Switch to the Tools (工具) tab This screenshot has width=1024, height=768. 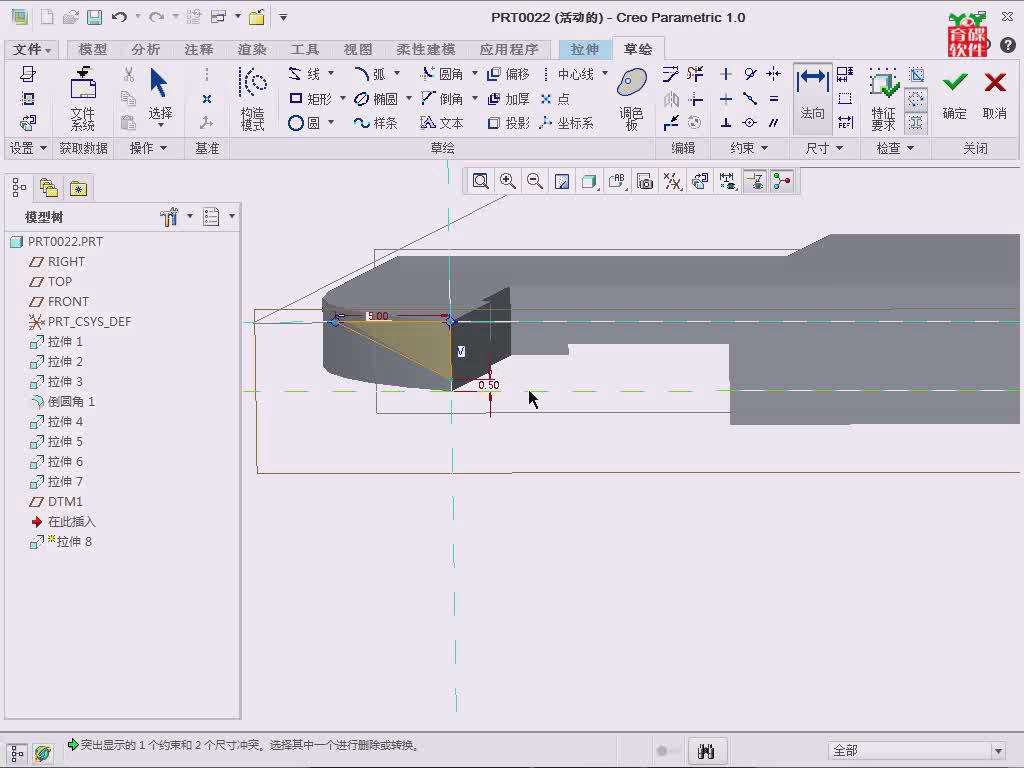click(x=304, y=50)
